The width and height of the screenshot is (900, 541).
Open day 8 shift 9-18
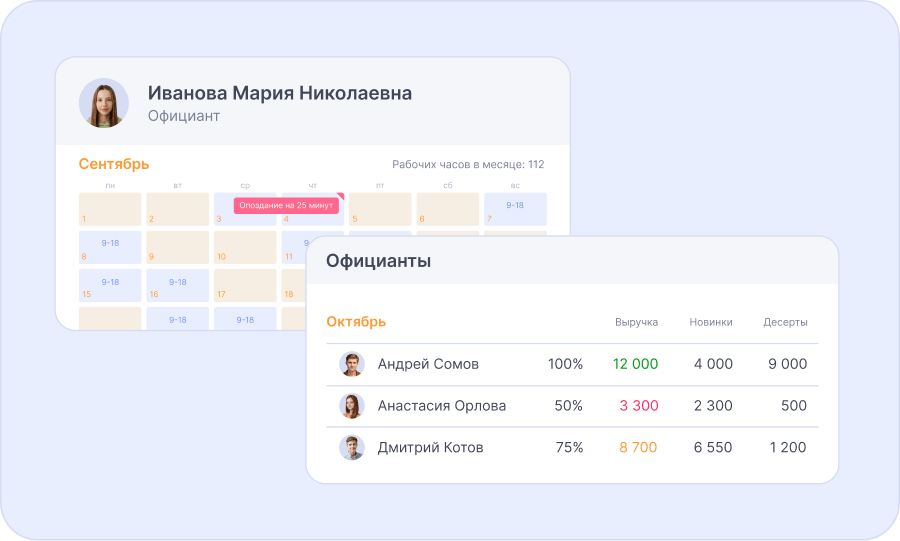(x=110, y=247)
